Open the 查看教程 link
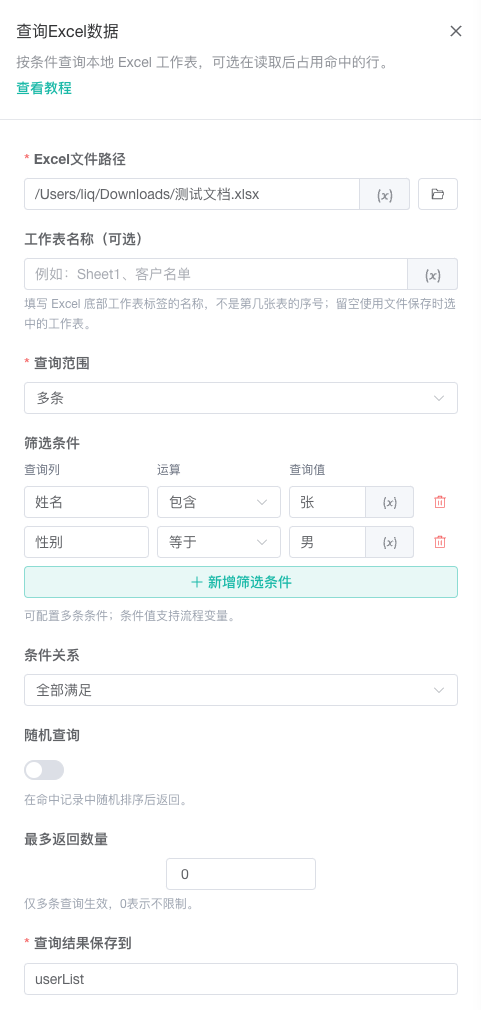Viewport: 481px width, 1010px height. [x=44, y=88]
